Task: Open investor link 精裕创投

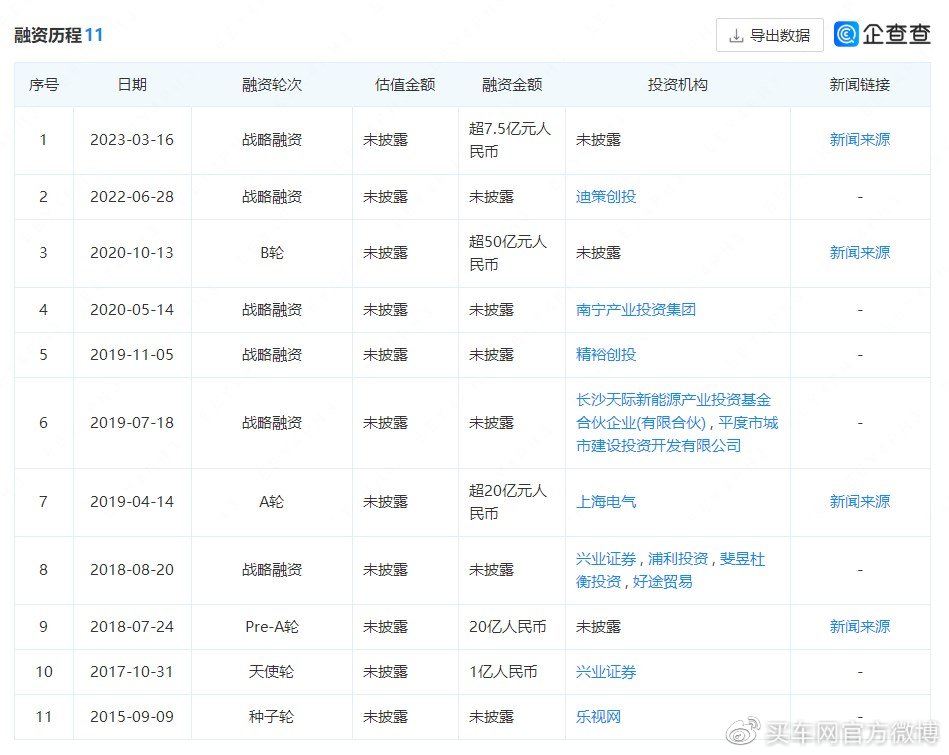Action: [x=606, y=355]
